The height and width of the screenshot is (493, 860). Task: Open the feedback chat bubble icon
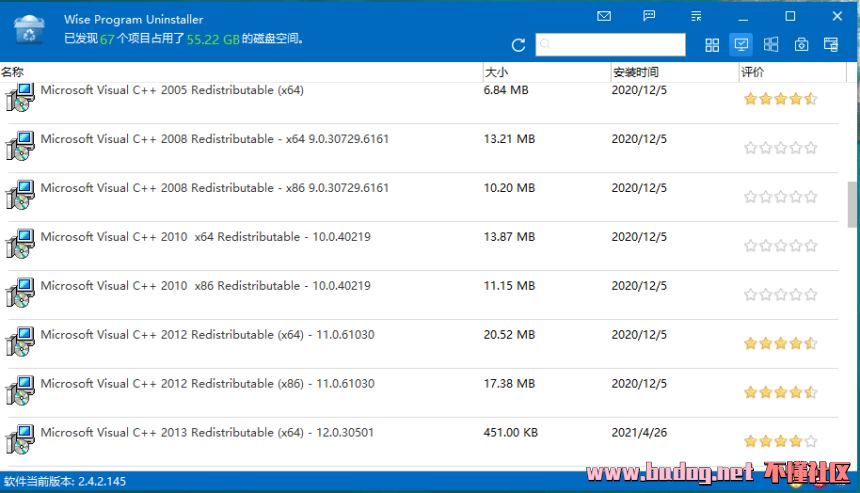[x=649, y=16]
